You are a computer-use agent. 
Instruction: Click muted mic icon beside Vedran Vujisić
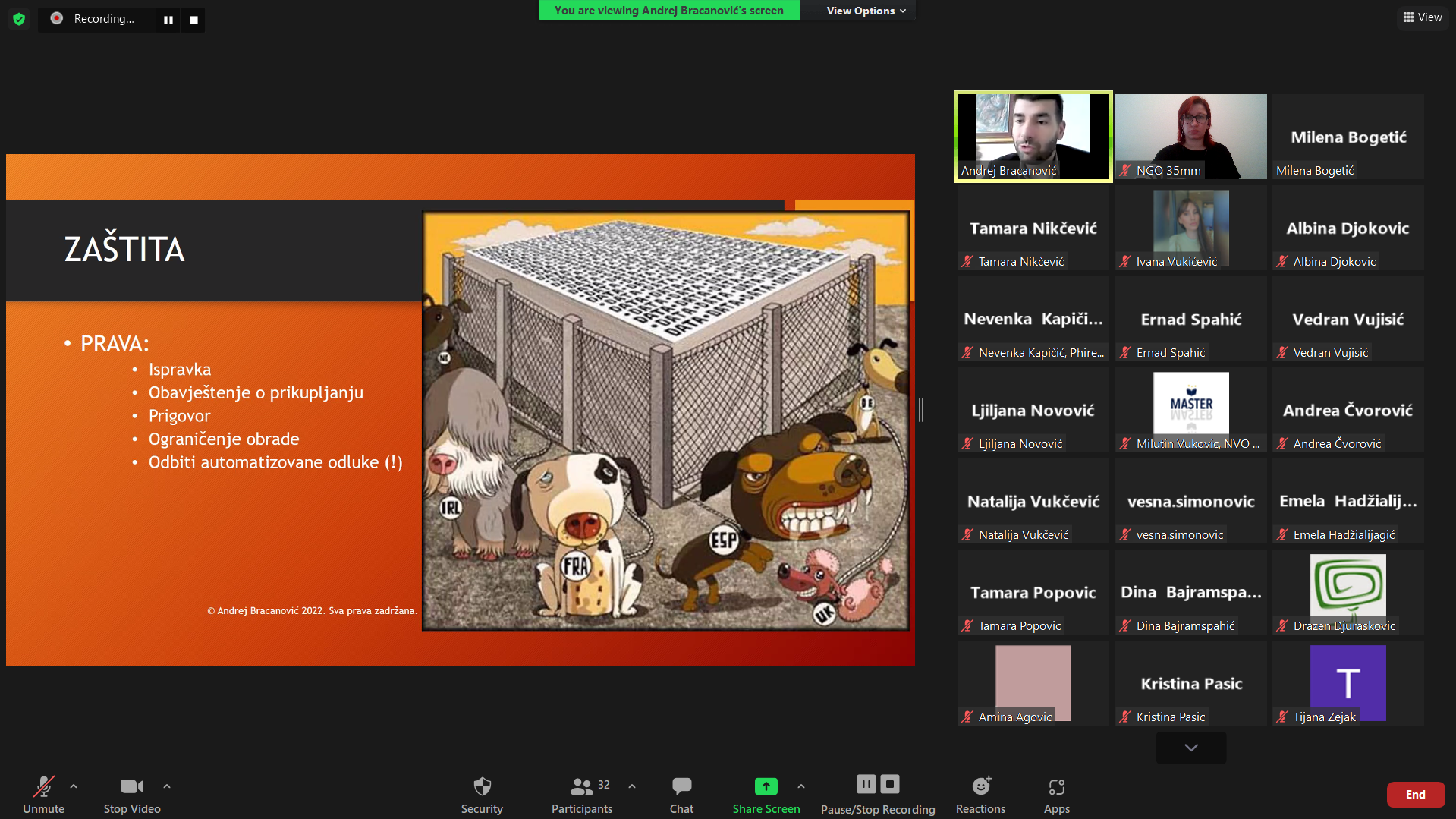click(x=1282, y=353)
